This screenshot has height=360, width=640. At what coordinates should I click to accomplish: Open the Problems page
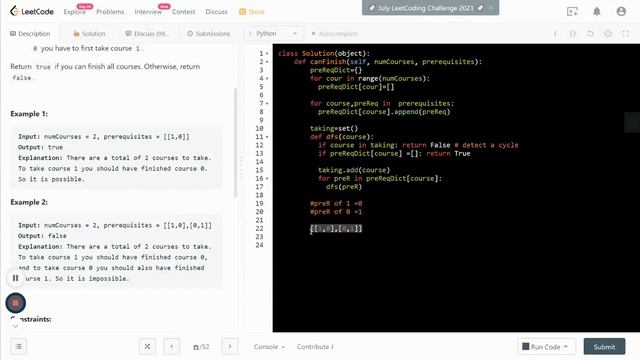[110, 12]
